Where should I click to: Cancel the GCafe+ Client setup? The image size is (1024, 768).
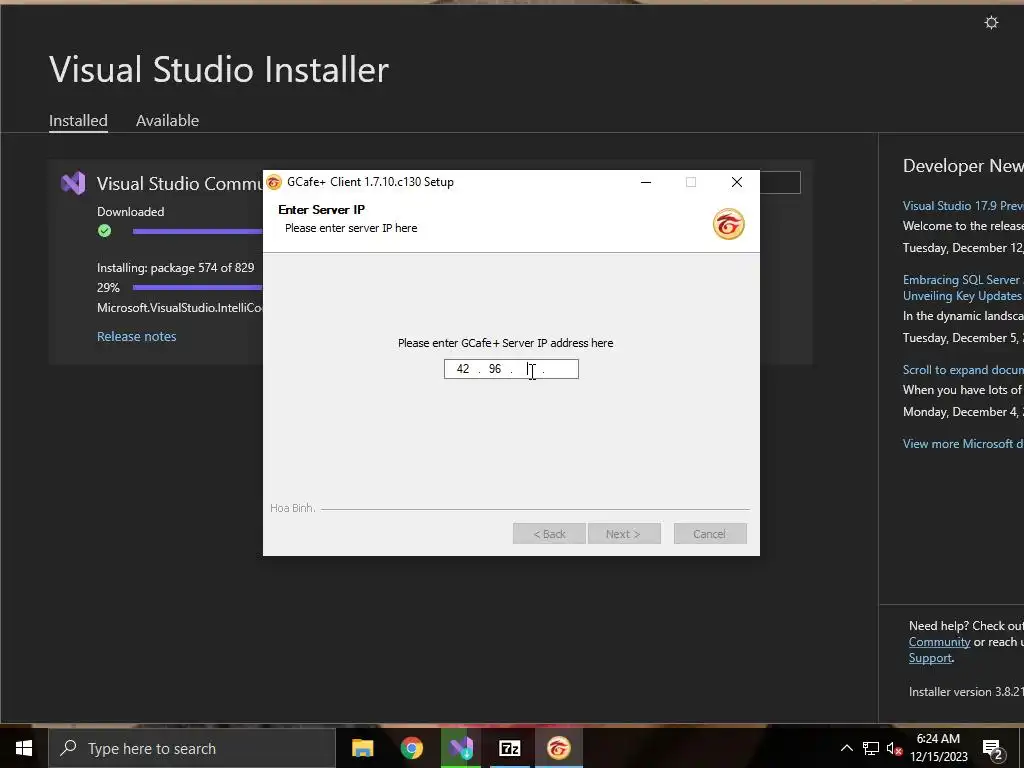[x=710, y=534]
